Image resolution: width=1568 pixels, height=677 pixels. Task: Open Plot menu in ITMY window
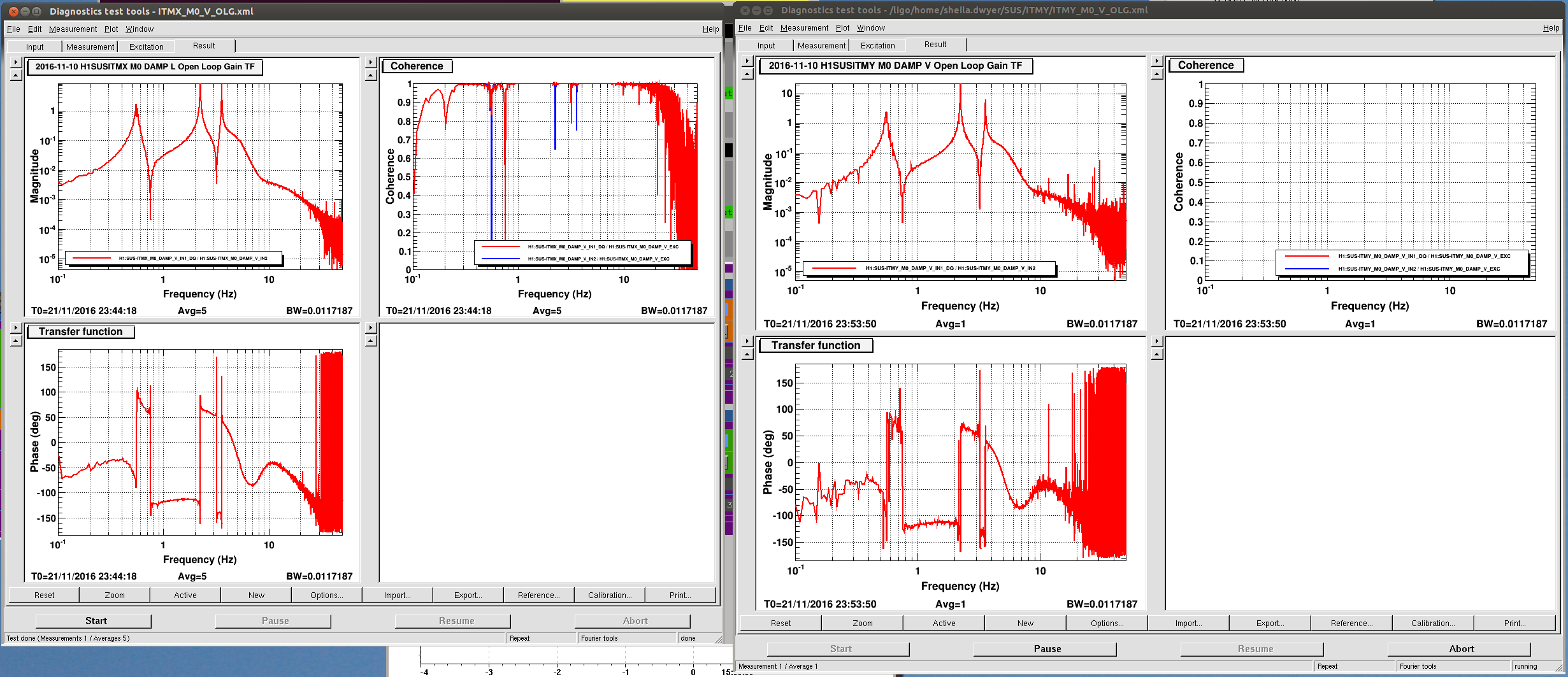pyautogui.click(x=842, y=27)
